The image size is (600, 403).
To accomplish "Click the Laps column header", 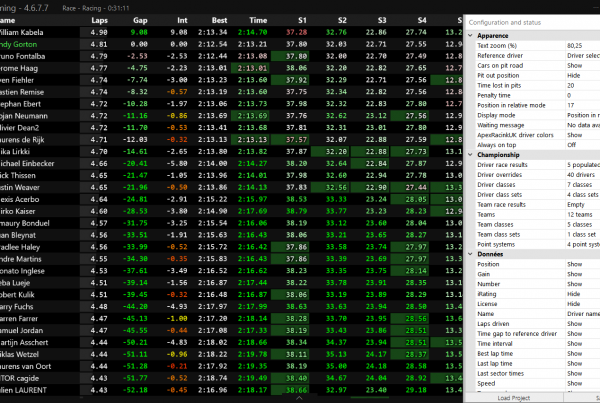I will click(x=98, y=19).
